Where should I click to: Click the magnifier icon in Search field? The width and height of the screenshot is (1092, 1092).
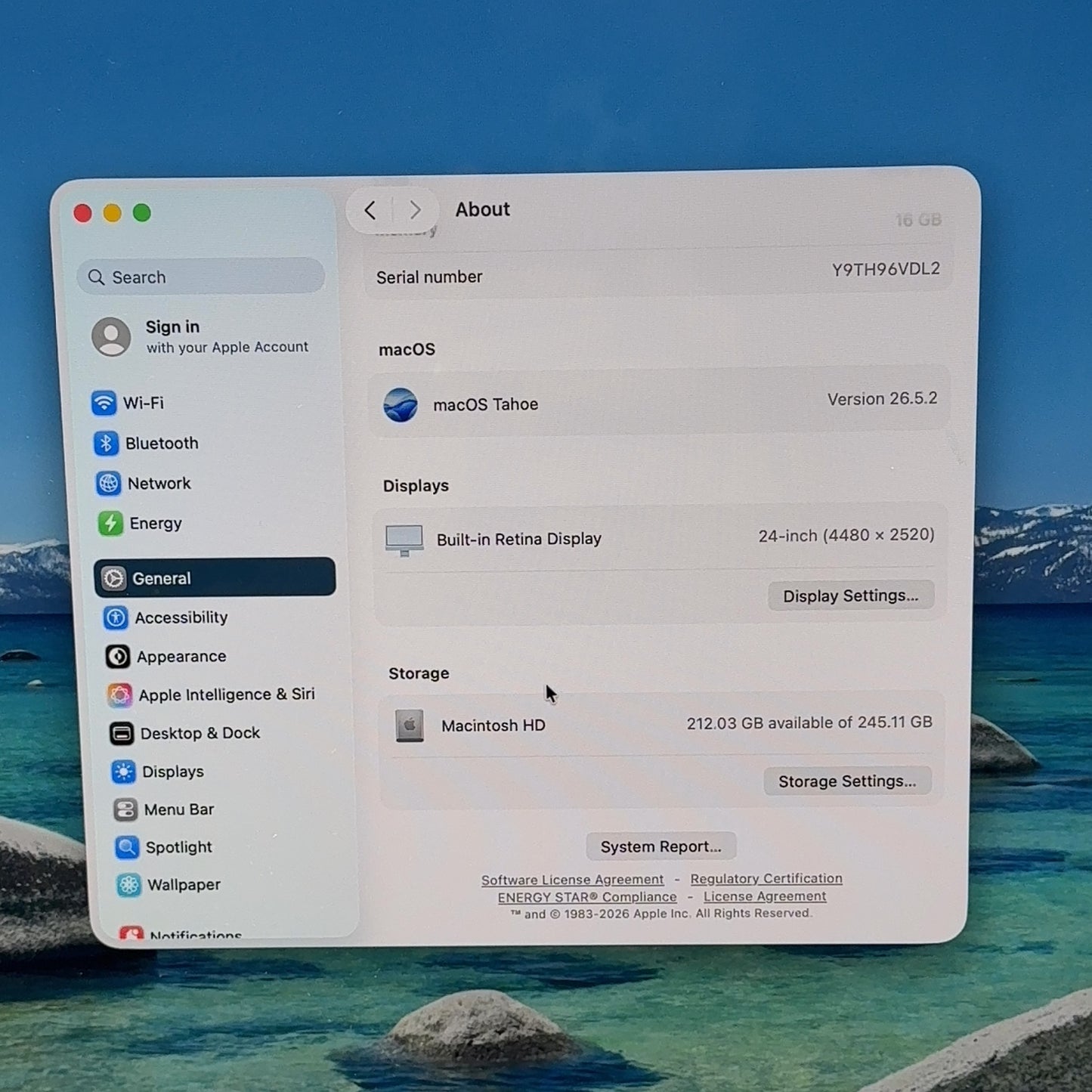96,277
